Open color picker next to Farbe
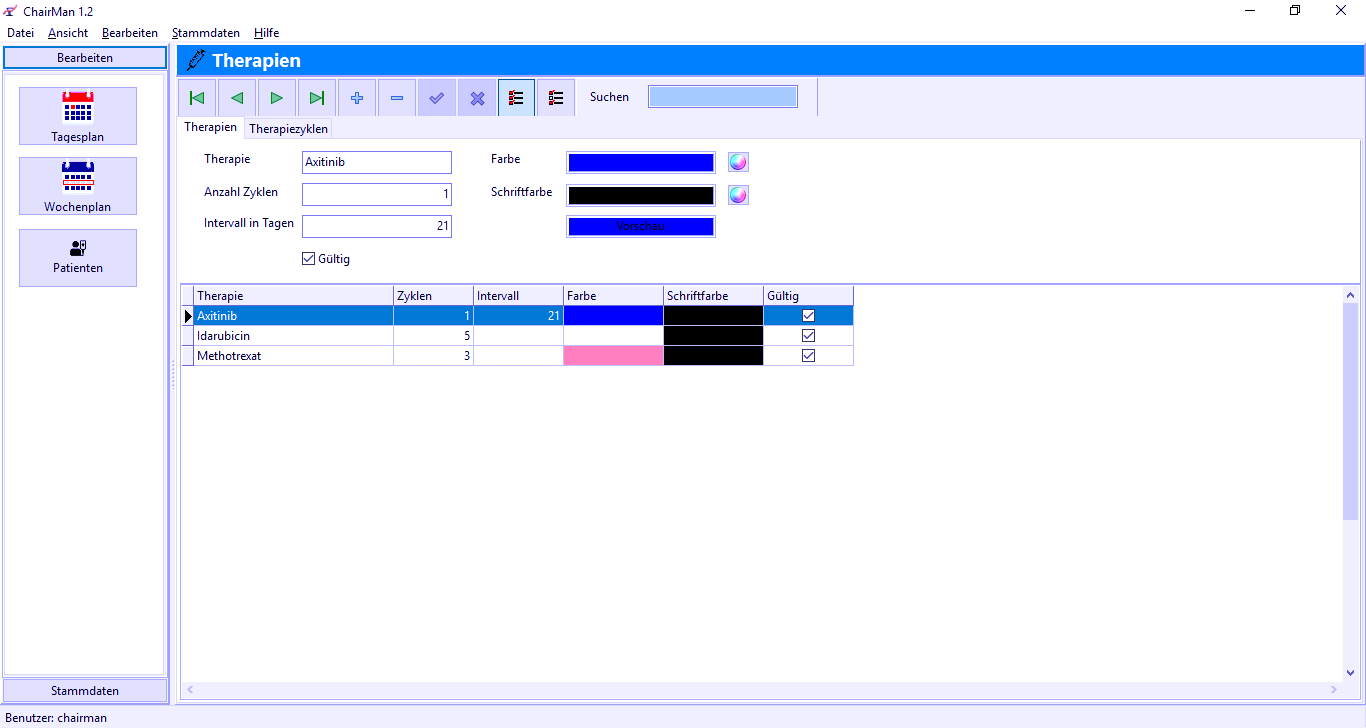Screen dimensions: 1366x728 pyautogui.click(x=738, y=163)
